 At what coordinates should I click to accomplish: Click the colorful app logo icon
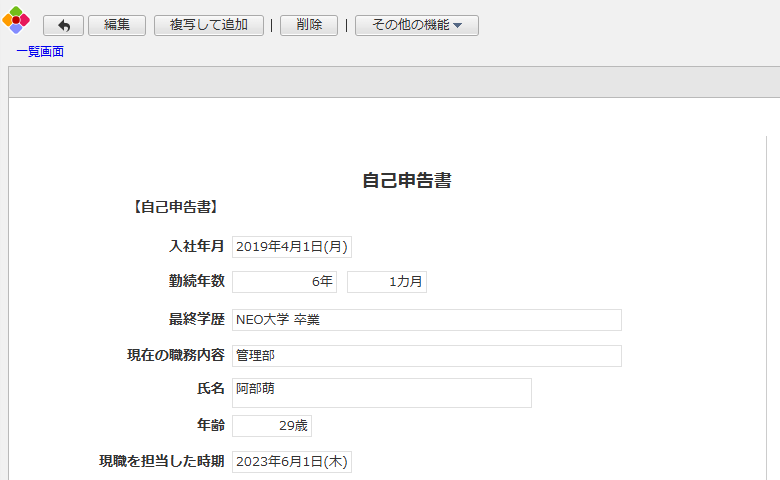coord(16,20)
